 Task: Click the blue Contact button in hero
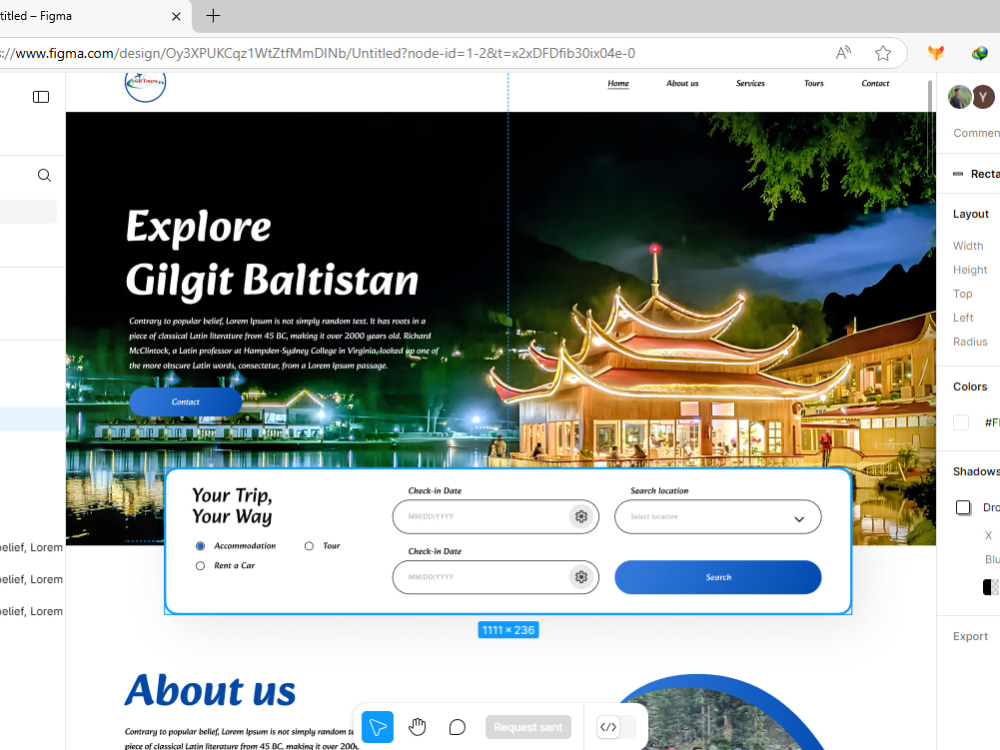click(186, 402)
